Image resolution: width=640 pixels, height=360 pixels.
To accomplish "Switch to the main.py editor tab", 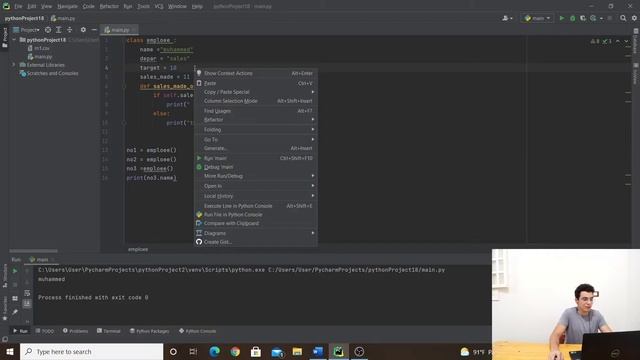I will (x=119, y=30).
